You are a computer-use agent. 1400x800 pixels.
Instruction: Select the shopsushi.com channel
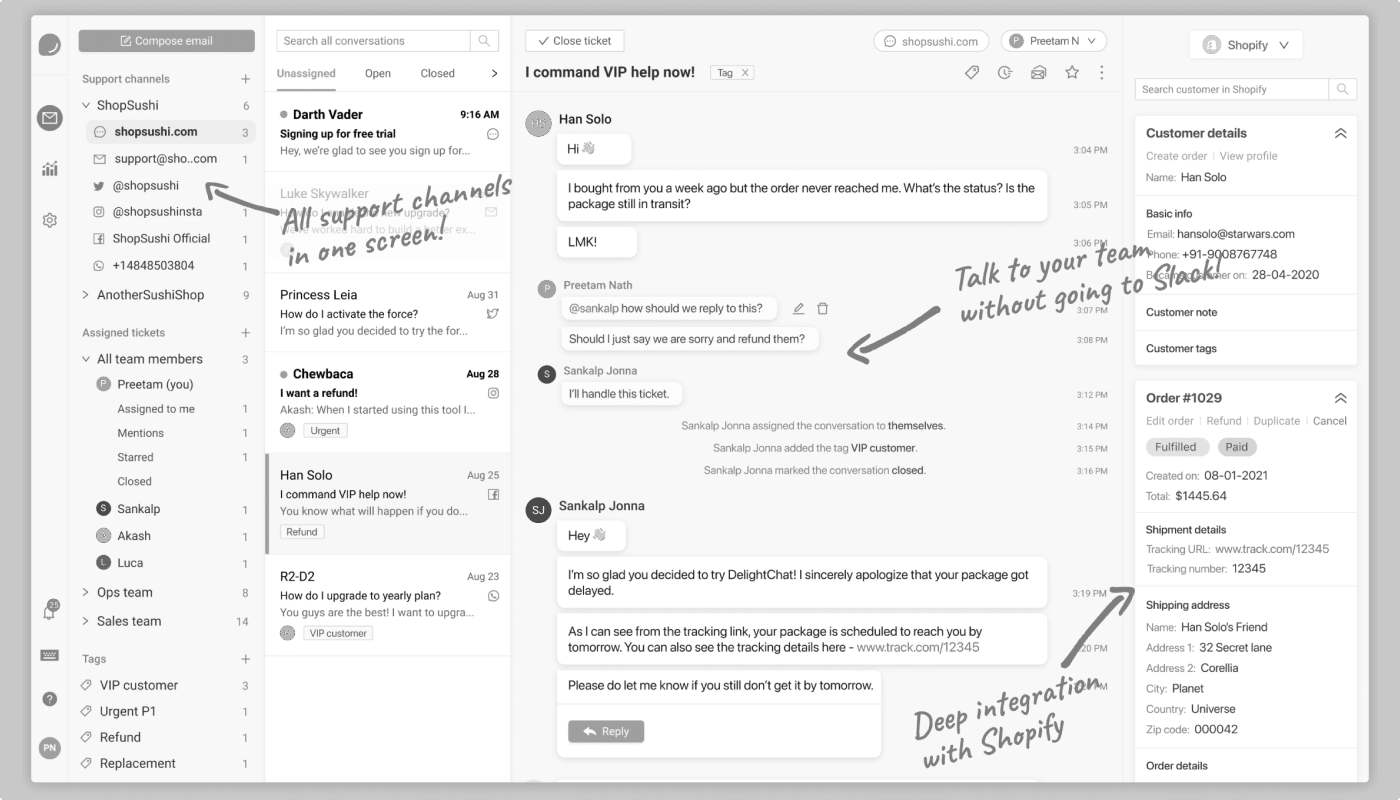(x=170, y=132)
